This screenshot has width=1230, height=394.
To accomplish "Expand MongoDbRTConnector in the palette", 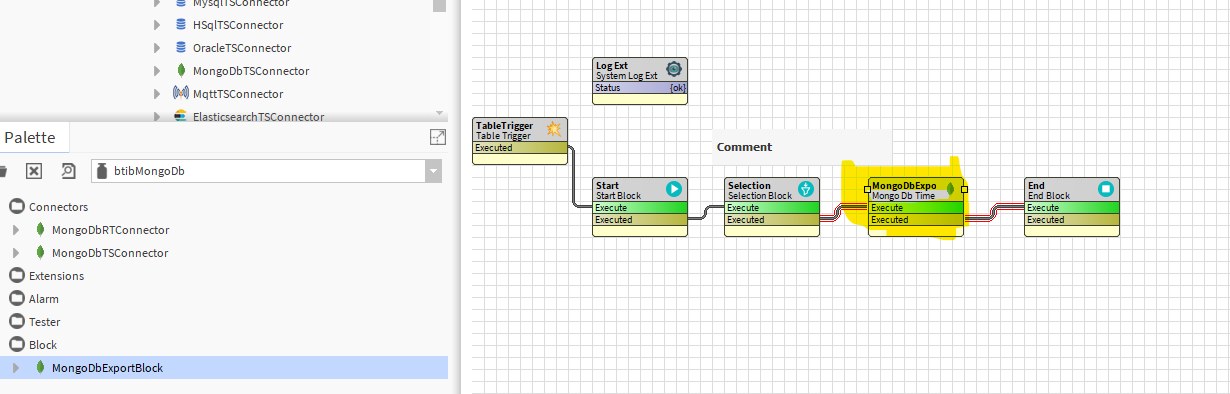I will (x=16, y=230).
